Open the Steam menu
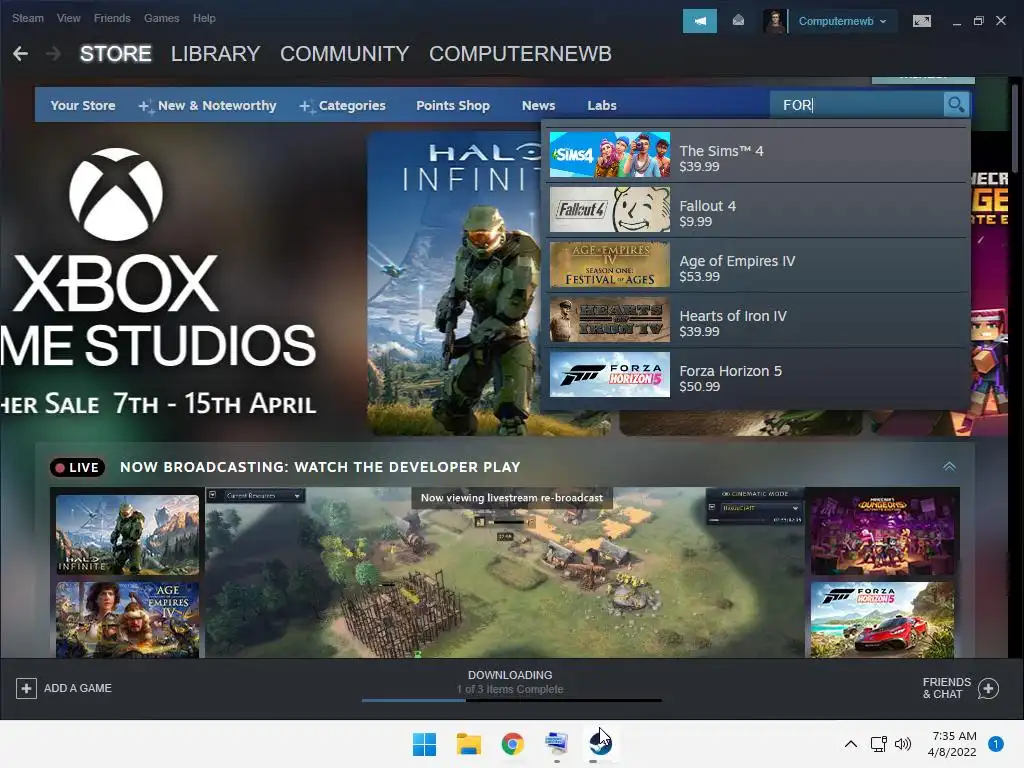The image size is (1024, 768). pos(27,18)
